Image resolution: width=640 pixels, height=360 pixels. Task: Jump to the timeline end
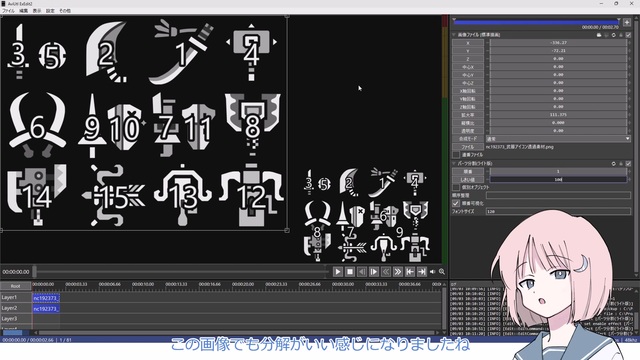(421, 271)
